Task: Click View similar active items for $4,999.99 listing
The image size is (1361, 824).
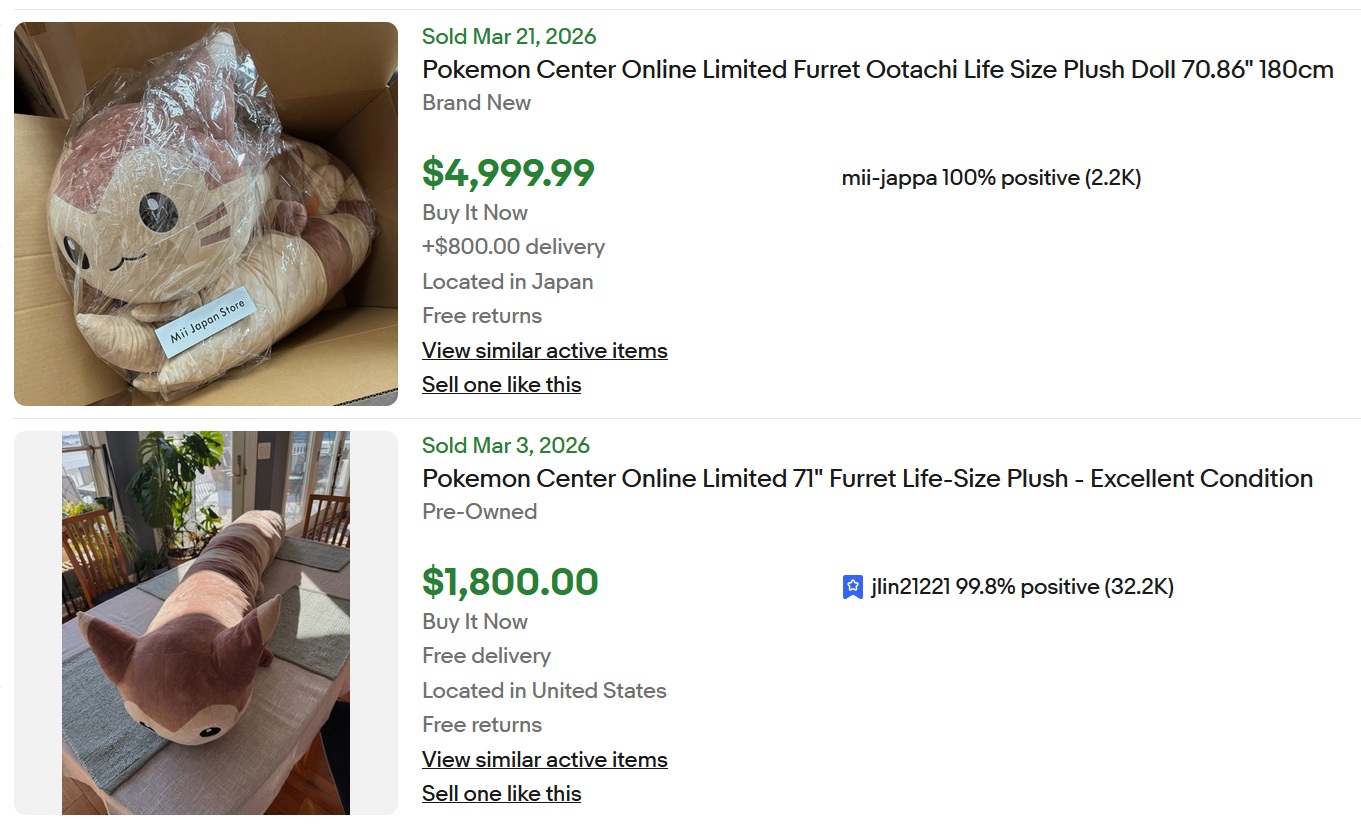Action: (544, 351)
